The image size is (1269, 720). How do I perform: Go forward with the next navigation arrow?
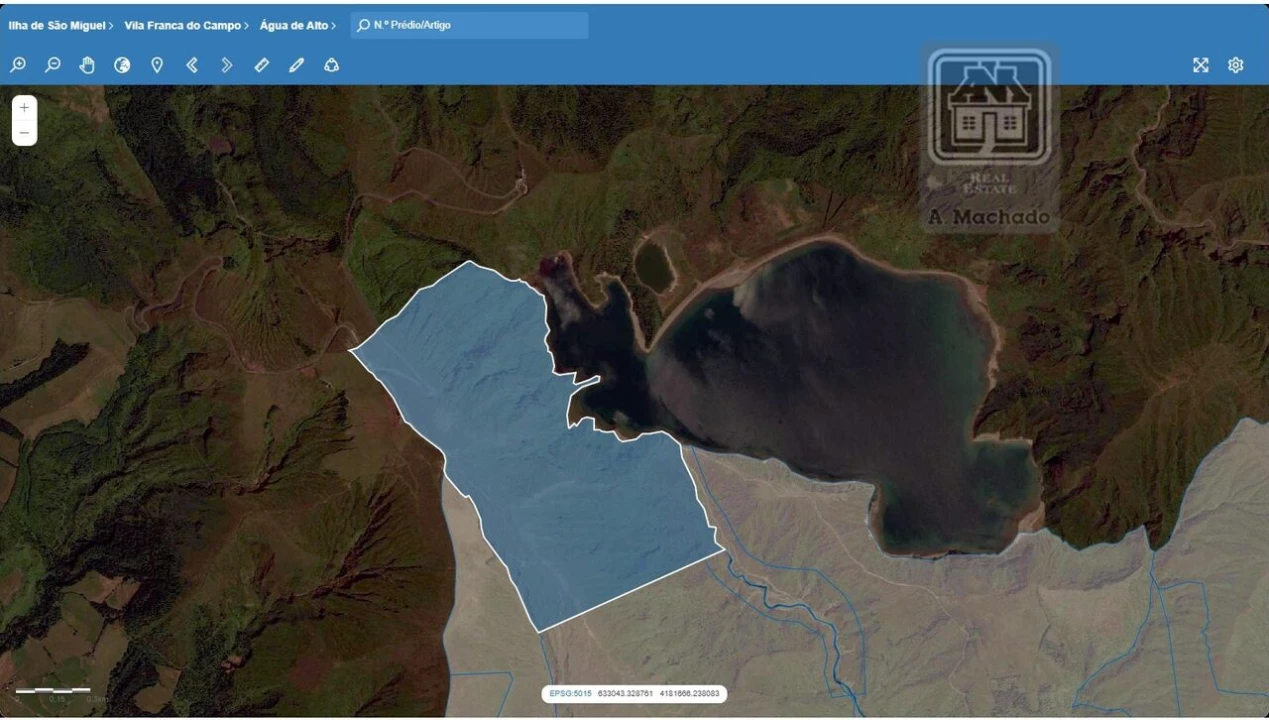[x=226, y=64]
